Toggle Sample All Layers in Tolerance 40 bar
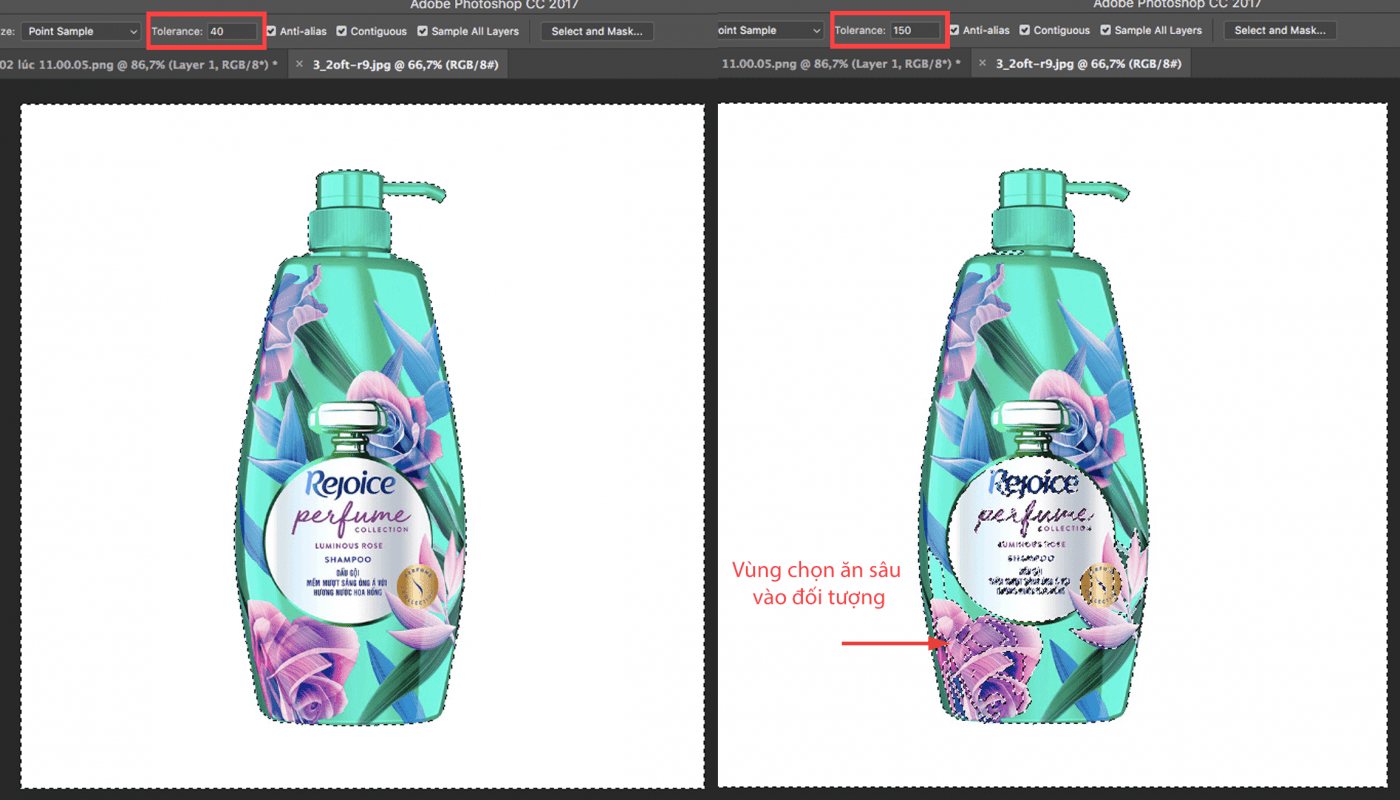 pyautogui.click(x=422, y=31)
